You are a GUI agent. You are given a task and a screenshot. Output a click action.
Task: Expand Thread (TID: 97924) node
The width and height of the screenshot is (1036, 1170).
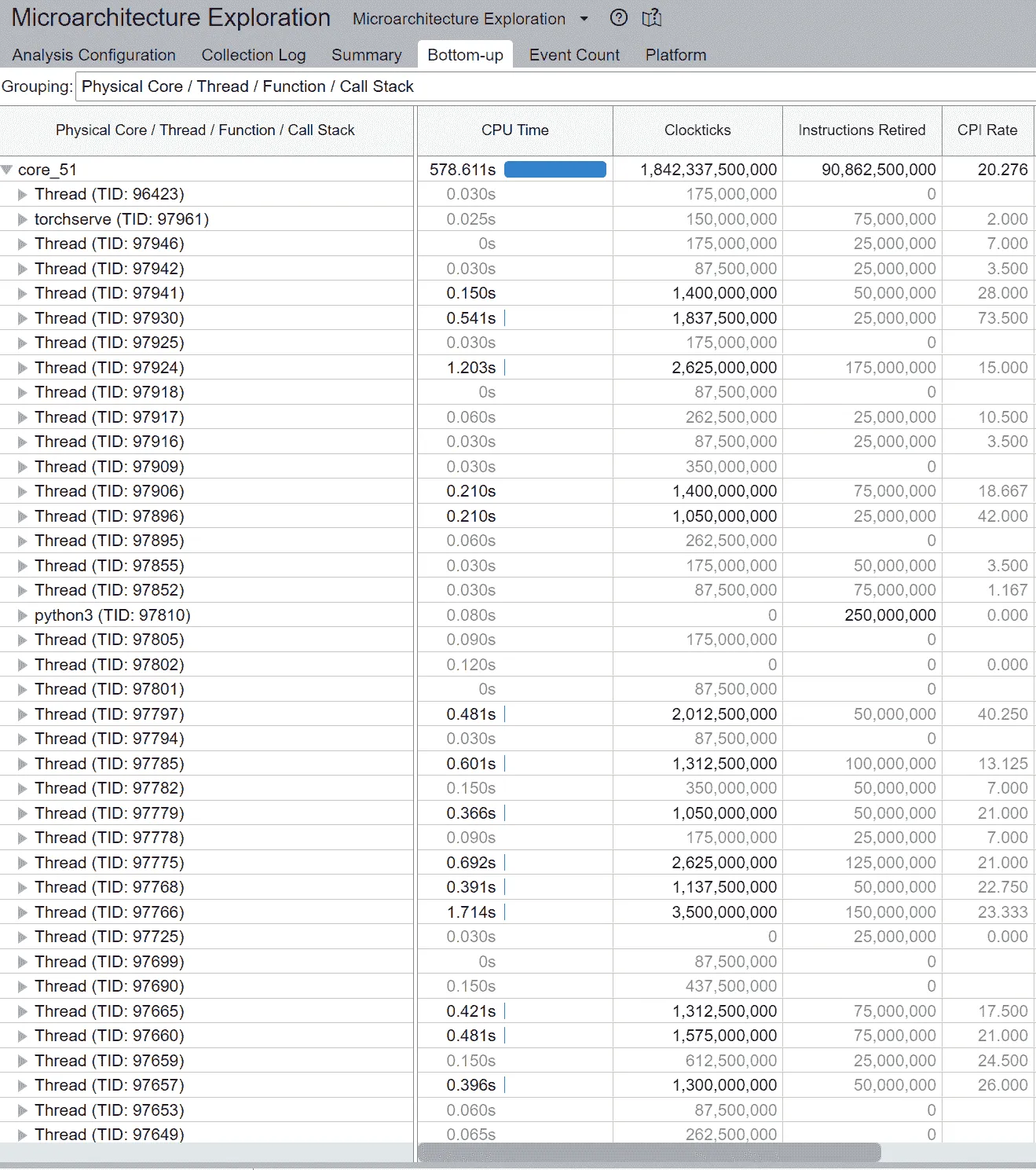point(23,368)
